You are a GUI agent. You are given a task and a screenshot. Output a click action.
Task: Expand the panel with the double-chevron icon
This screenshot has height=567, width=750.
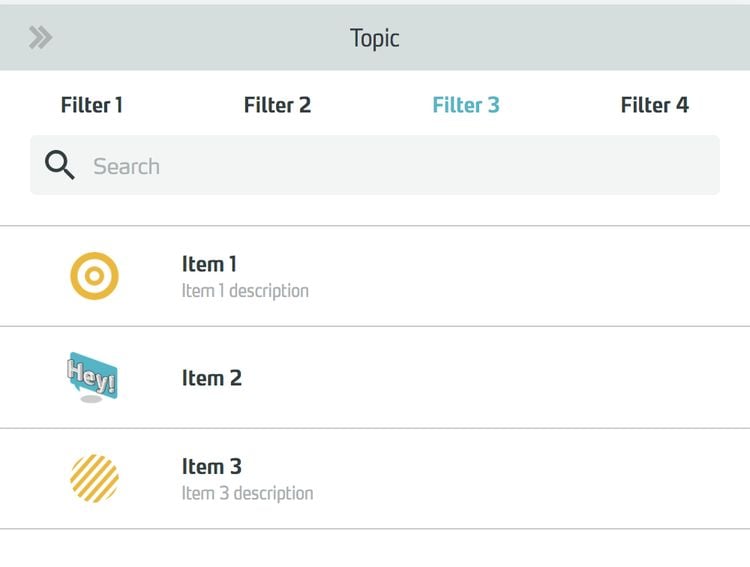click(40, 38)
